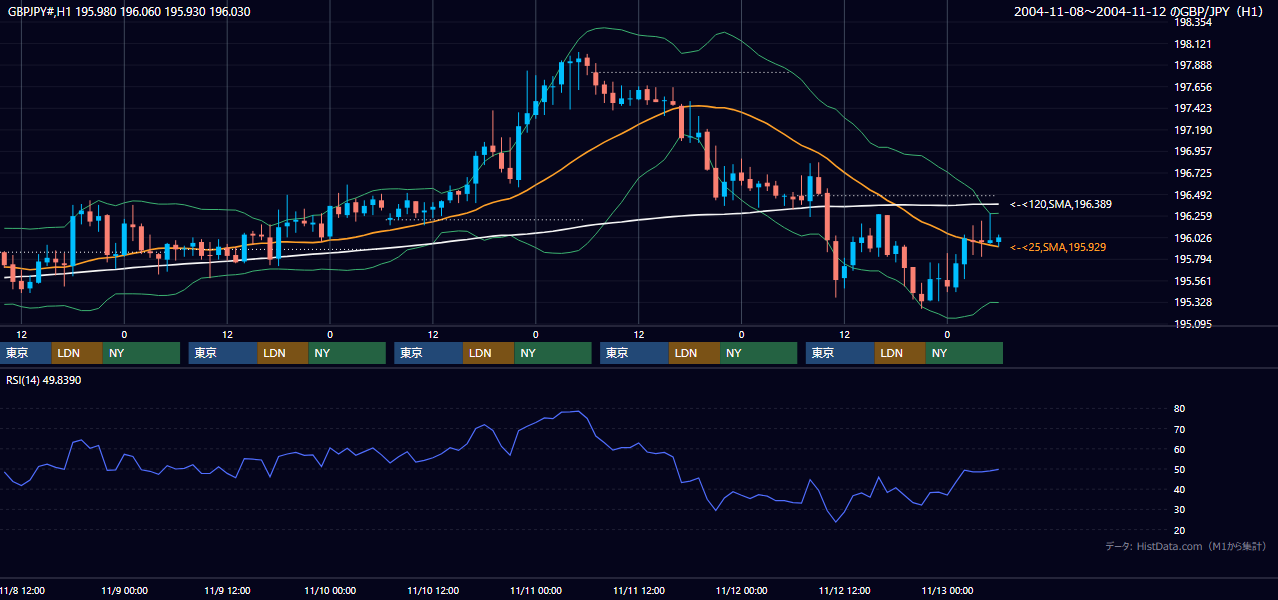Select the 25 SMA label reading 195.929
This screenshot has height=600, width=1278.
(1058, 247)
